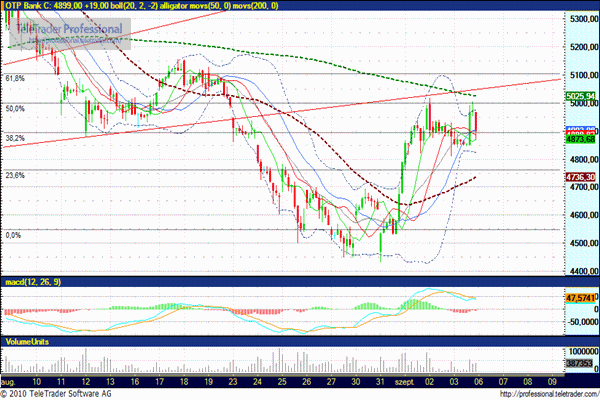Screen dimensions: 600x400
Task: Click the 23,6% Fibonacci level label
Action: point(14,175)
